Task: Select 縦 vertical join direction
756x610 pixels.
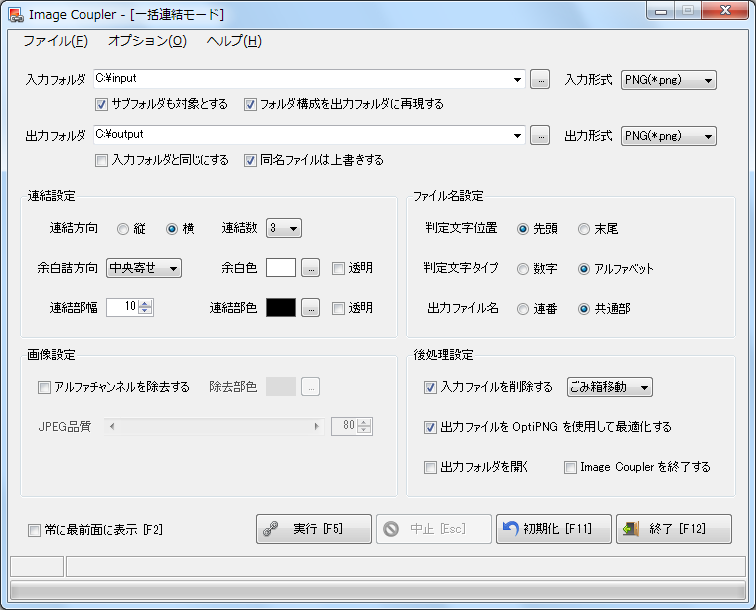Action: 124,229
